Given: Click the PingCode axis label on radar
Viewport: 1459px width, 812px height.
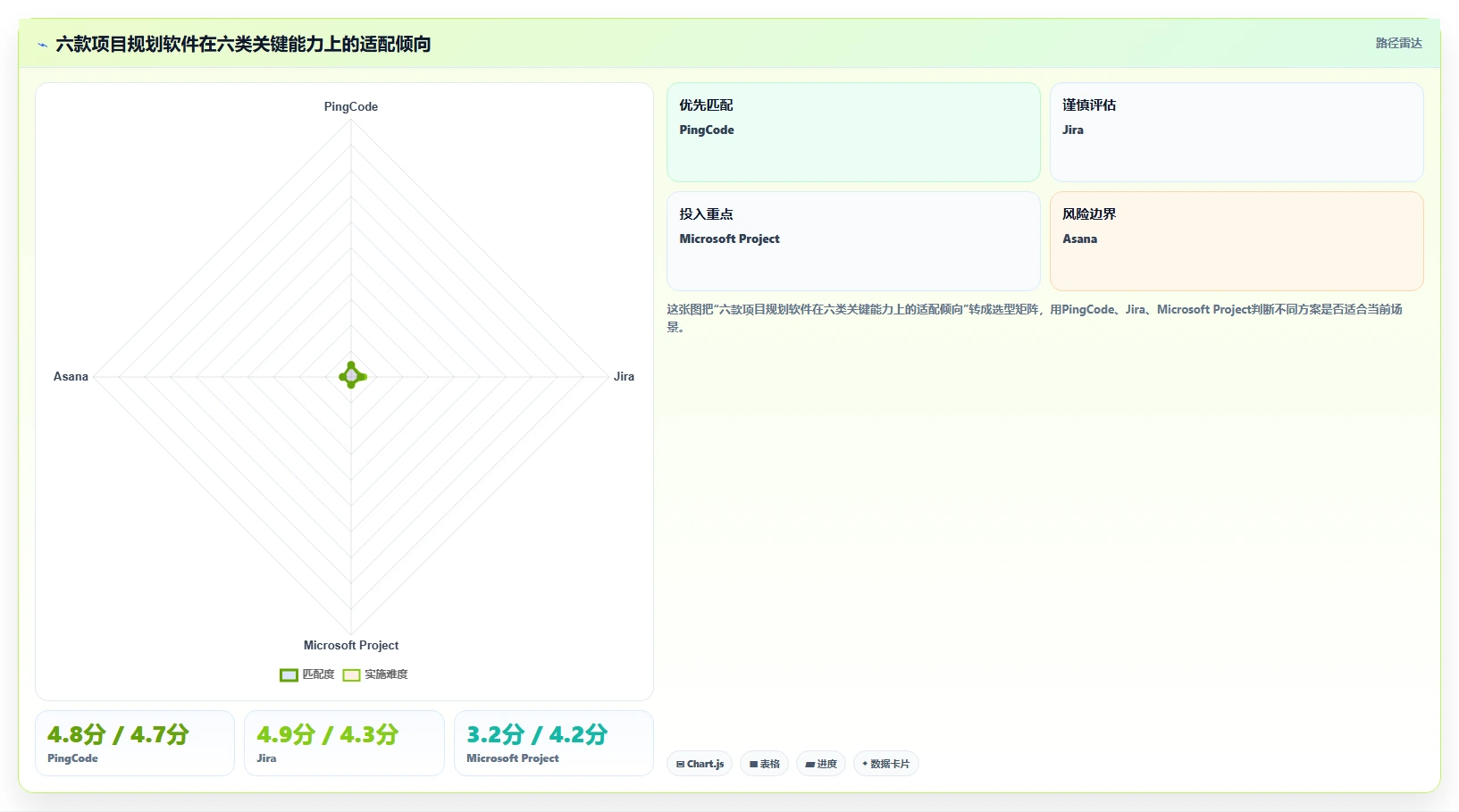Looking at the screenshot, I should (x=351, y=106).
